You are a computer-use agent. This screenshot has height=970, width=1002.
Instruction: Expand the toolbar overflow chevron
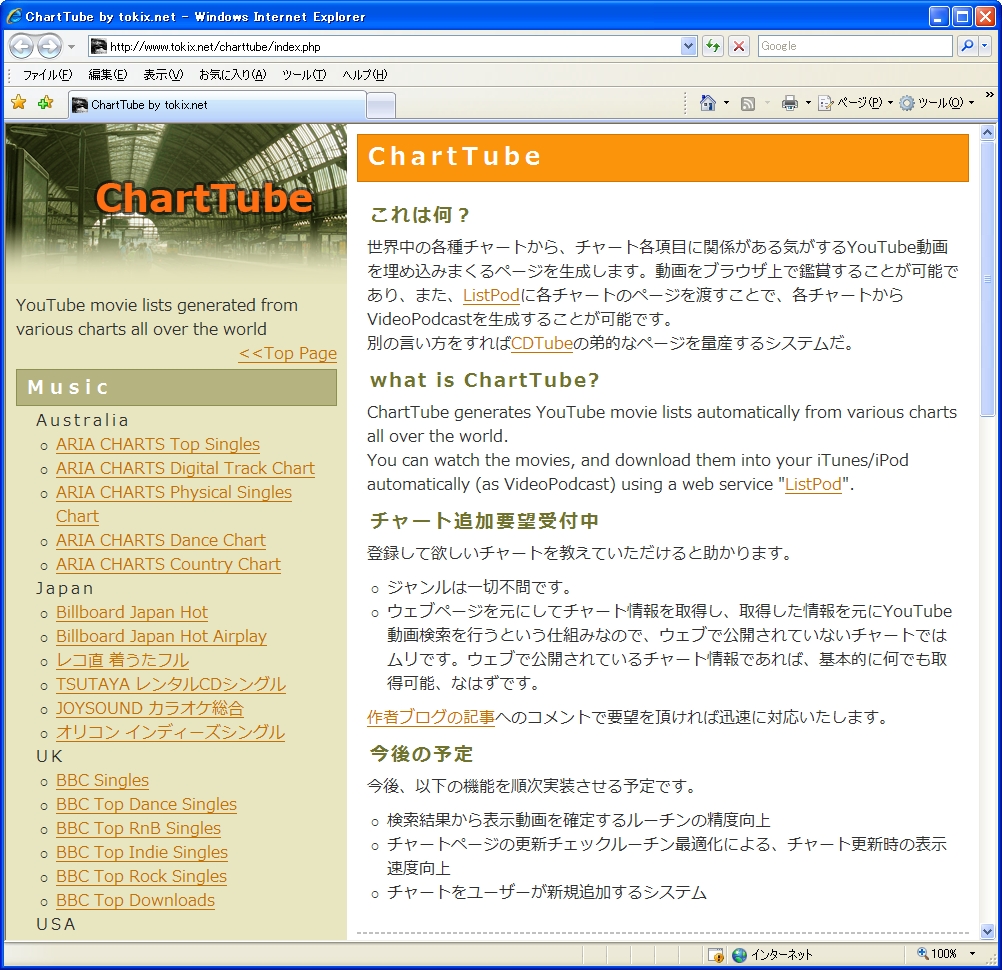point(990,95)
